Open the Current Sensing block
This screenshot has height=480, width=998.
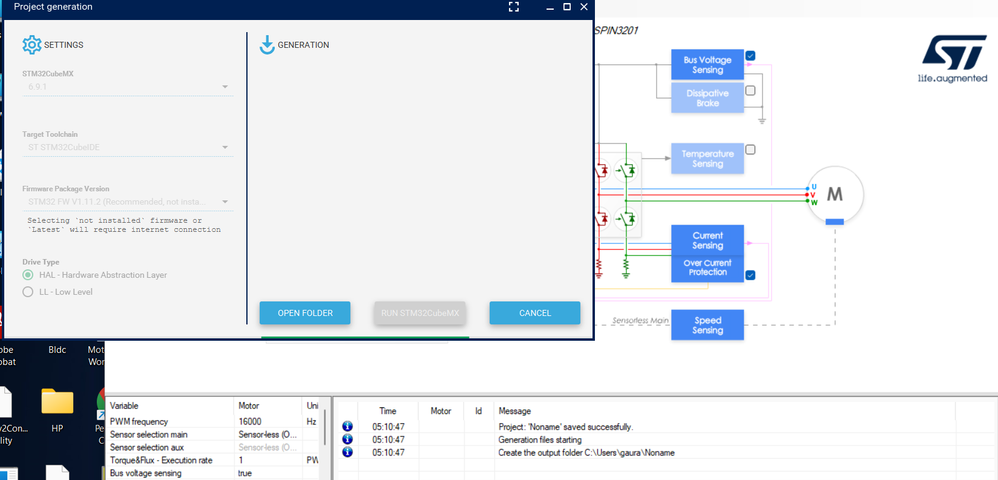click(707, 239)
